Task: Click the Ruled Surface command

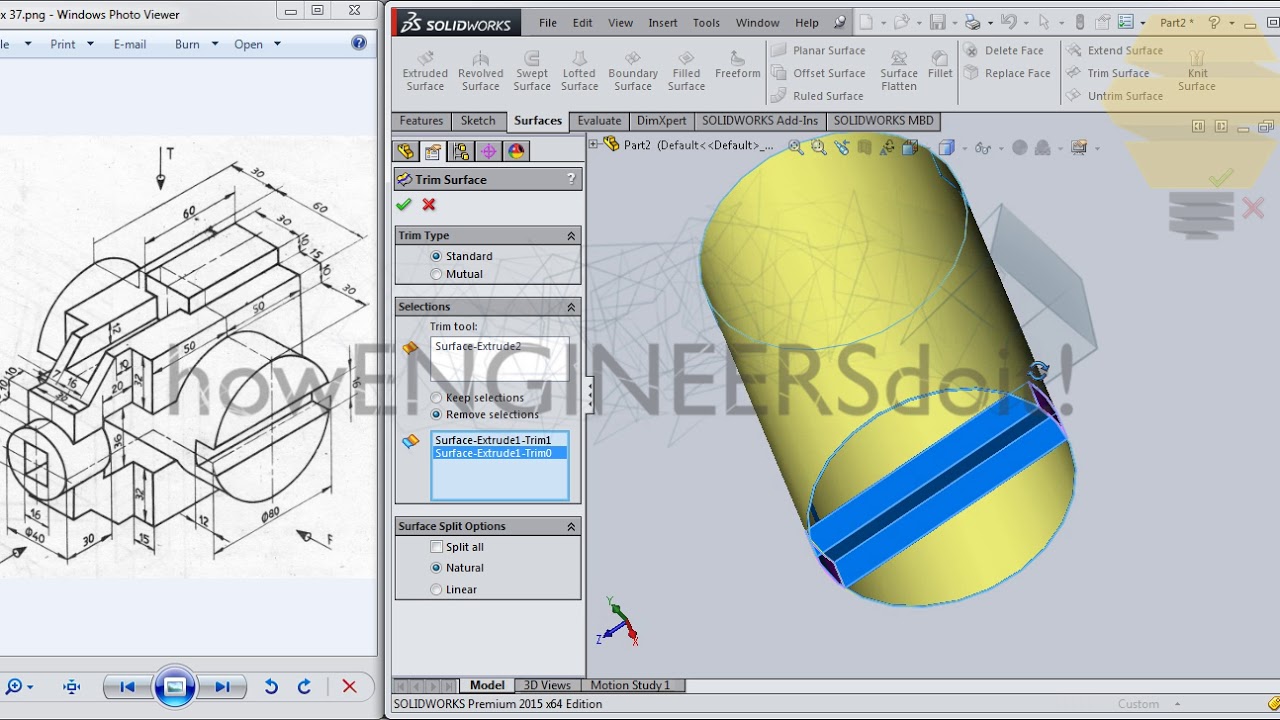Action: [x=817, y=96]
